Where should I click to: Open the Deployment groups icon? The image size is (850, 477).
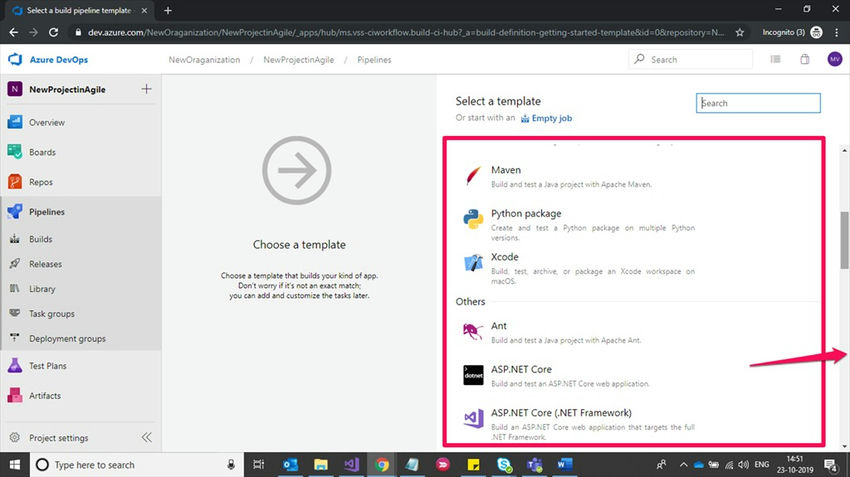click(x=15, y=338)
